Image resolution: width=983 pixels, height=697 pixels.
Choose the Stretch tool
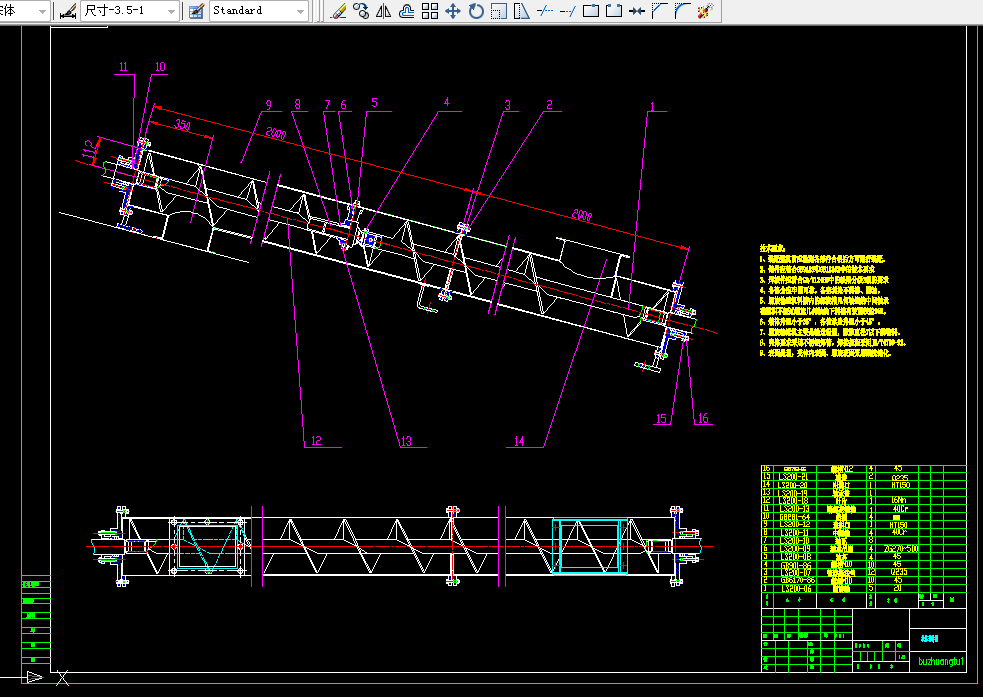tap(521, 11)
